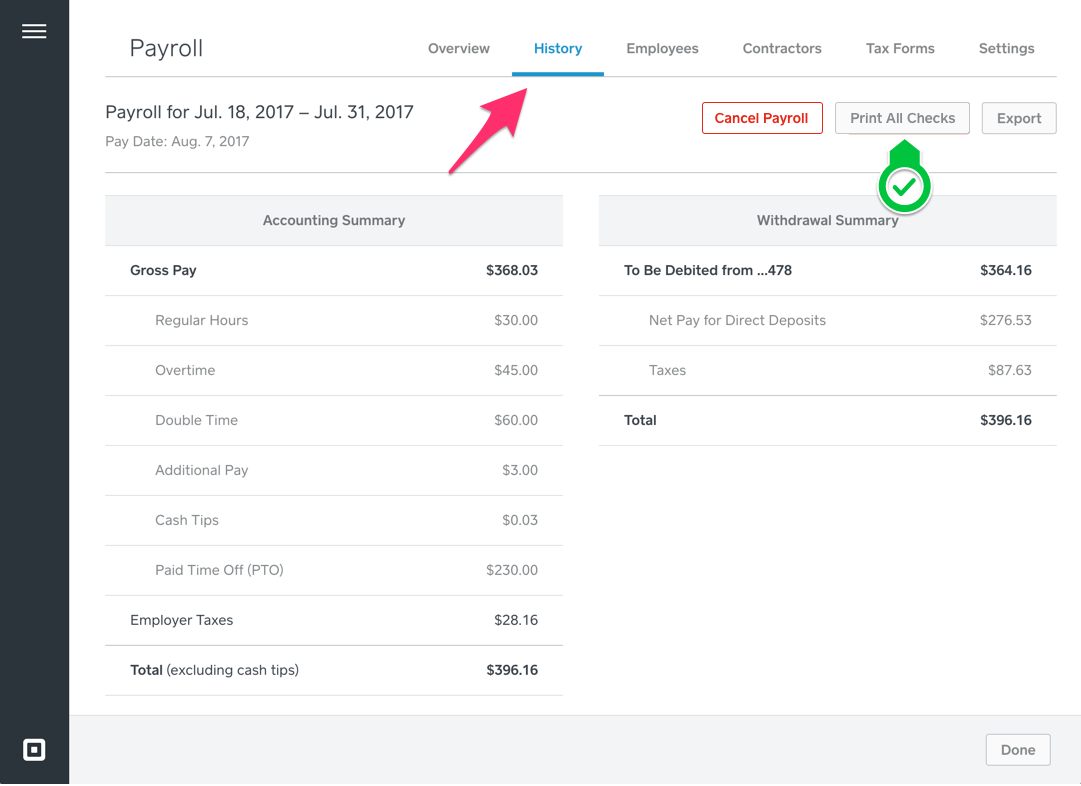This screenshot has height=786, width=1081.
Task: Click the green checkmark badge icon
Action: click(903, 180)
